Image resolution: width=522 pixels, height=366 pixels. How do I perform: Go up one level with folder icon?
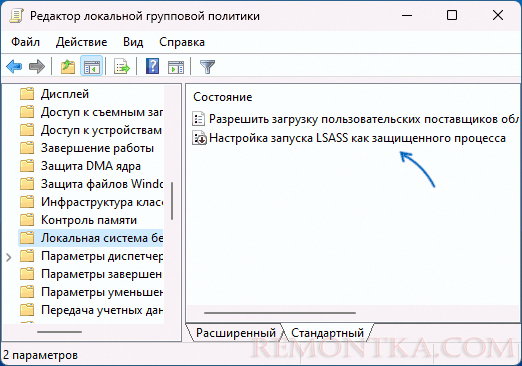(x=68, y=66)
